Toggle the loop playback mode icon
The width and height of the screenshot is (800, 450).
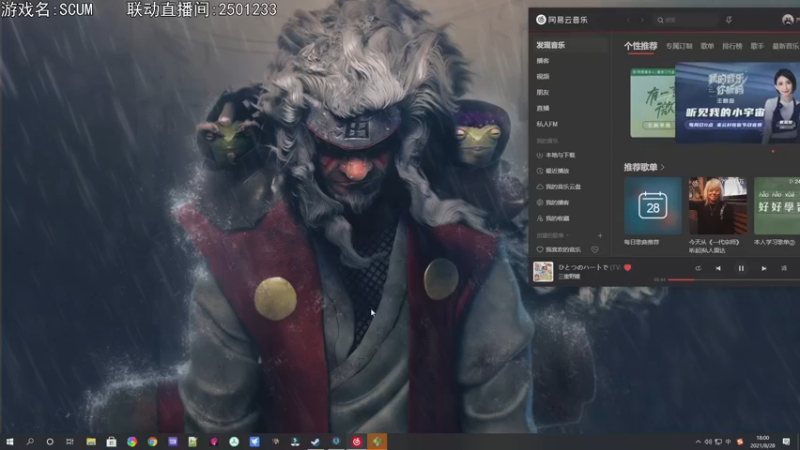tap(698, 268)
